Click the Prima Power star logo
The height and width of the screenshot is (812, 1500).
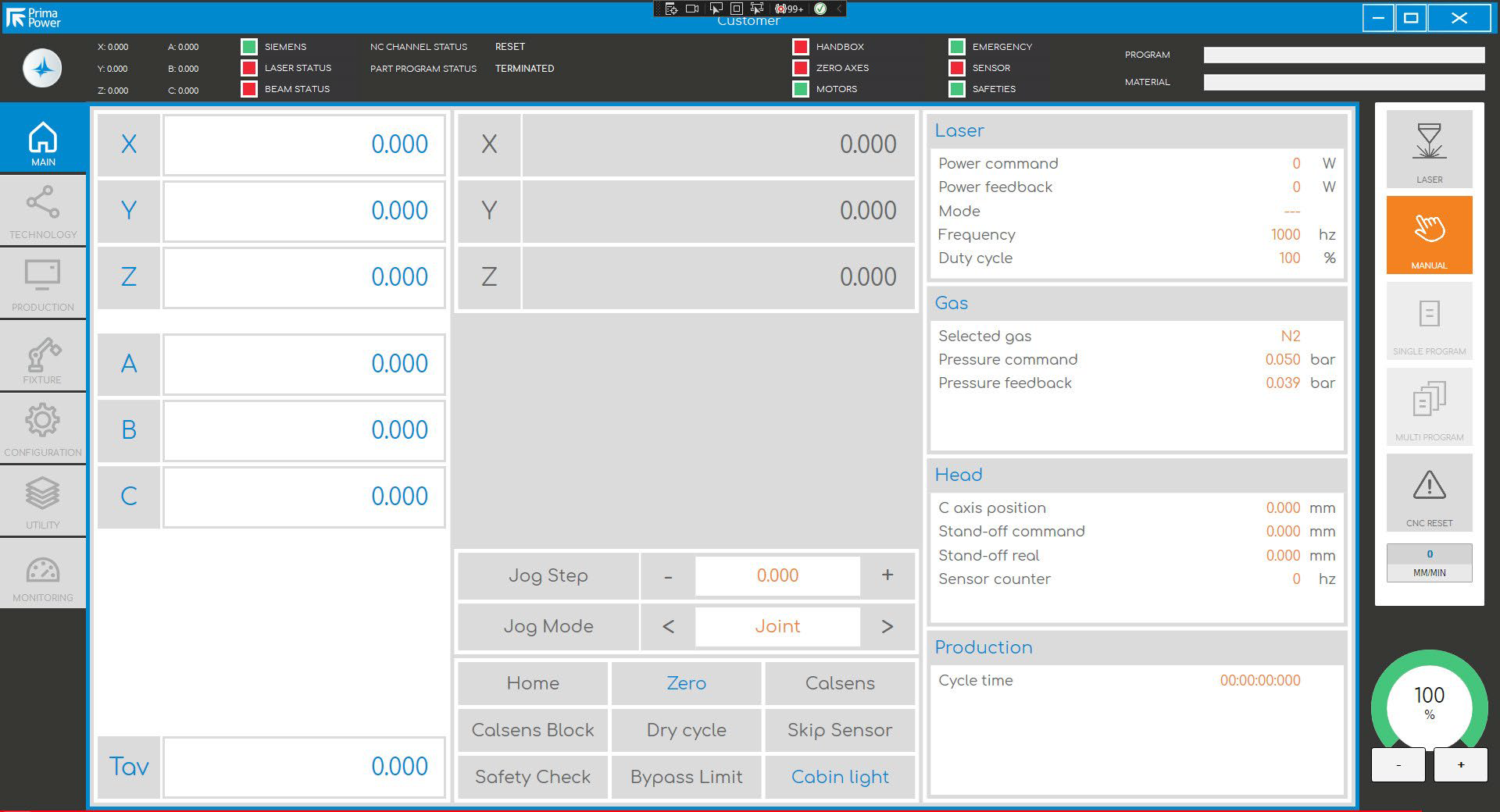(42, 68)
